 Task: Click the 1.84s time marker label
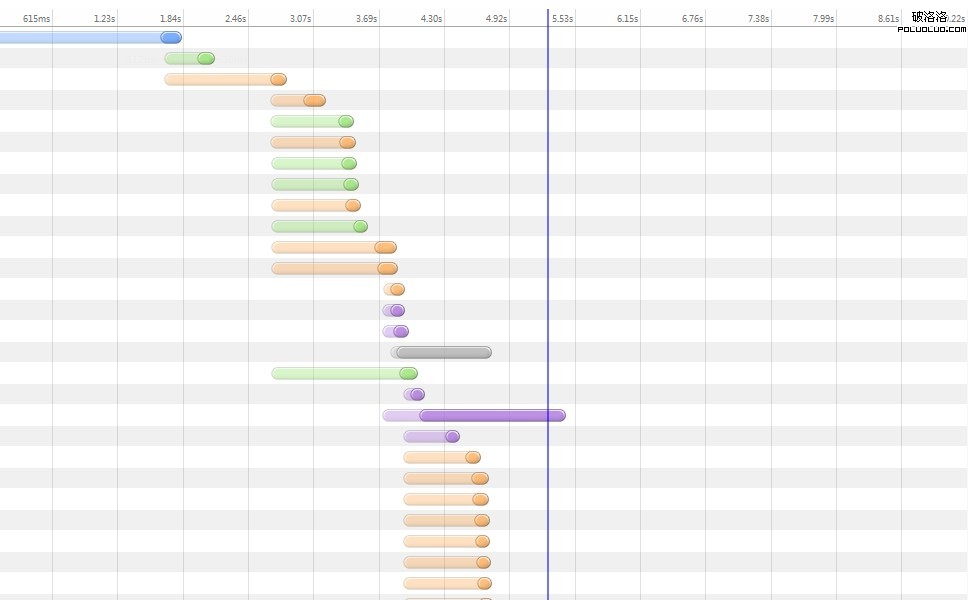(x=170, y=19)
